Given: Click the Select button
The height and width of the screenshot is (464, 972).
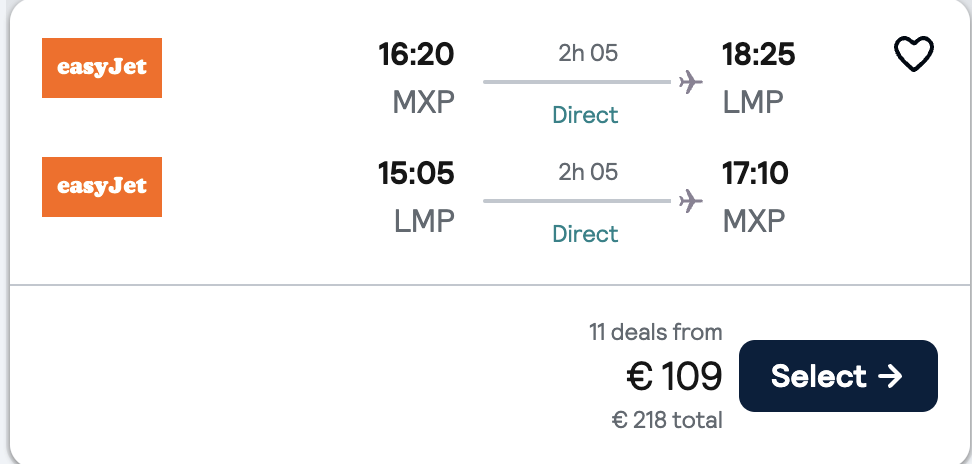Looking at the screenshot, I should (x=838, y=376).
